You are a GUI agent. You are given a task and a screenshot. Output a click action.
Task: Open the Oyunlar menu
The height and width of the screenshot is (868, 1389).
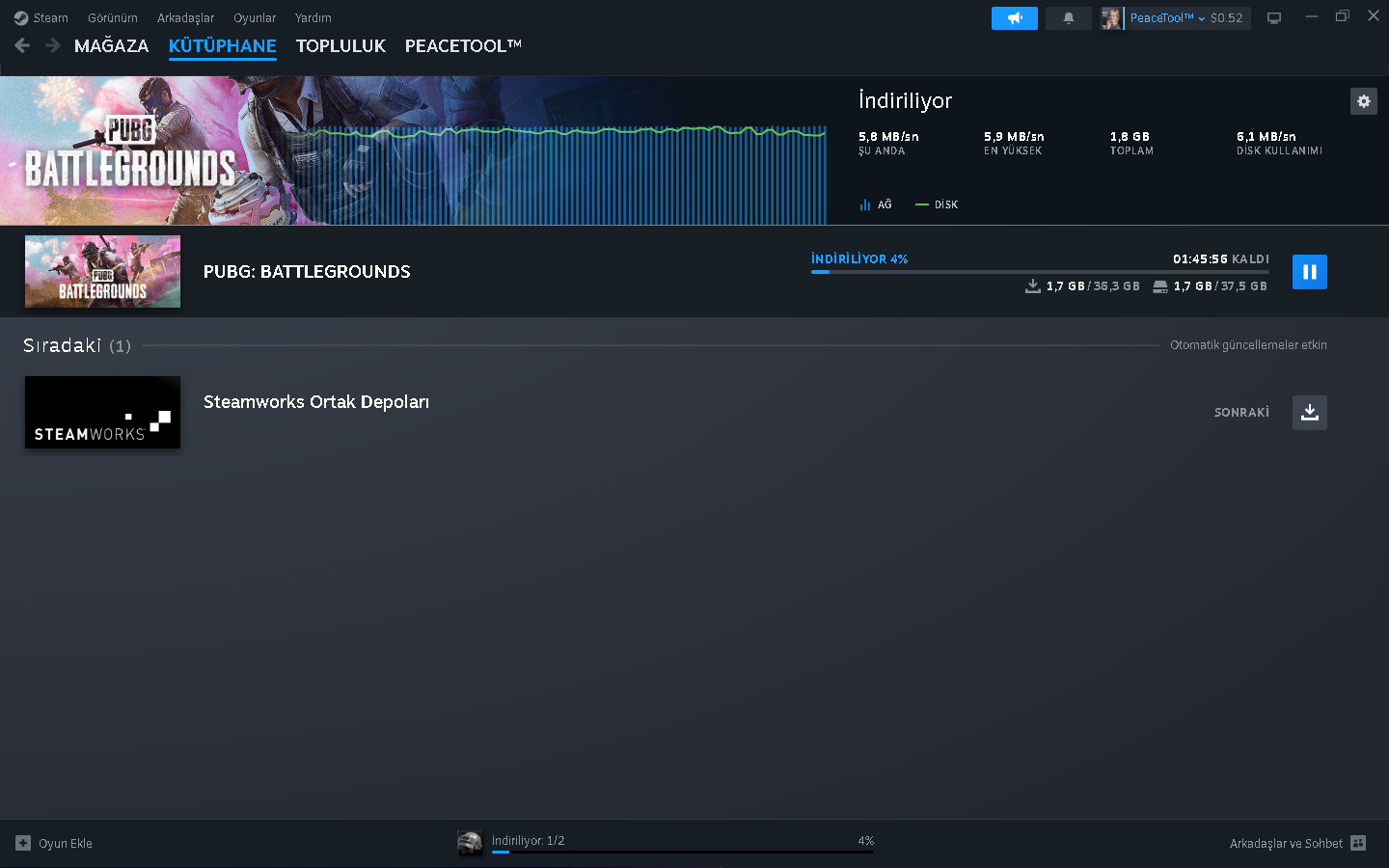(255, 17)
